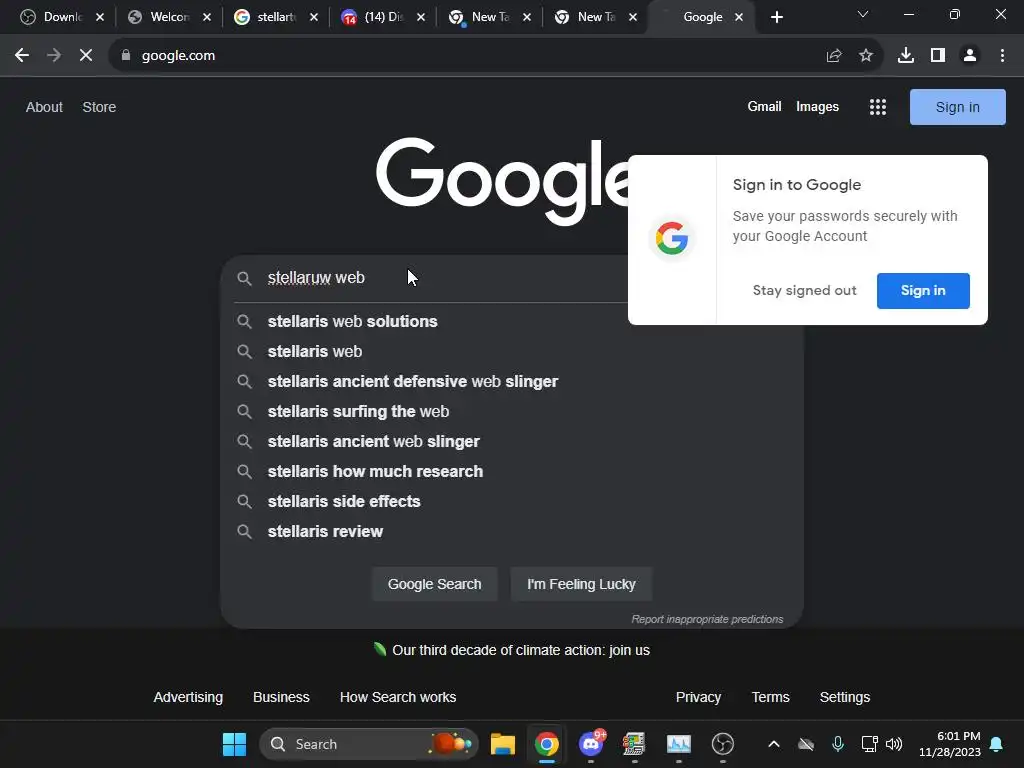Select suggestion stellaris ancient web slinger

point(511,441)
